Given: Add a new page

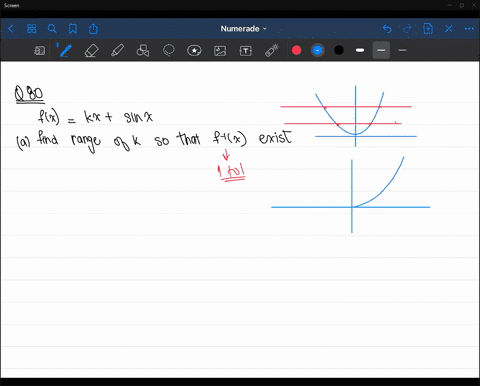Looking at the screenshot, I should coord(428,29).
